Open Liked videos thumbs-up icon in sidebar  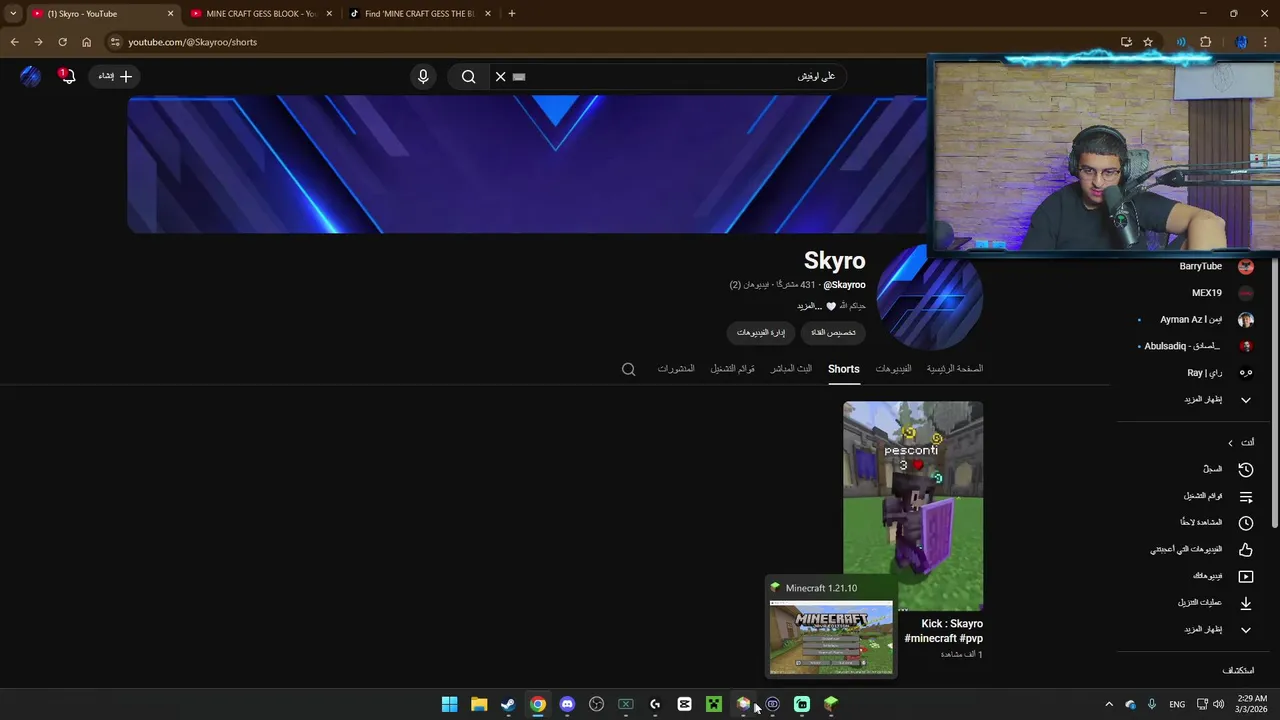tap(1246, 549)
